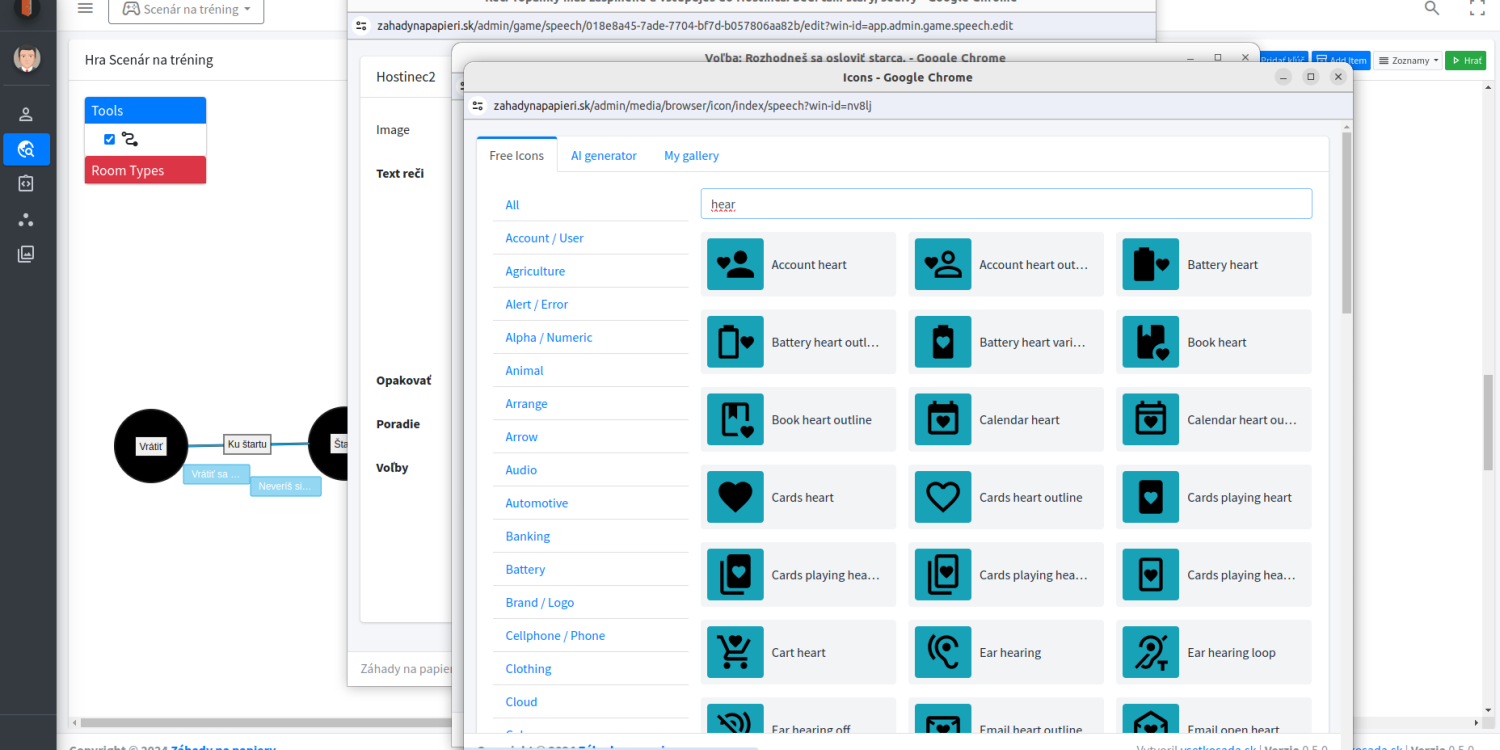Click the green Hrať button
The image size is (1500, 750).
[1465, 61]
